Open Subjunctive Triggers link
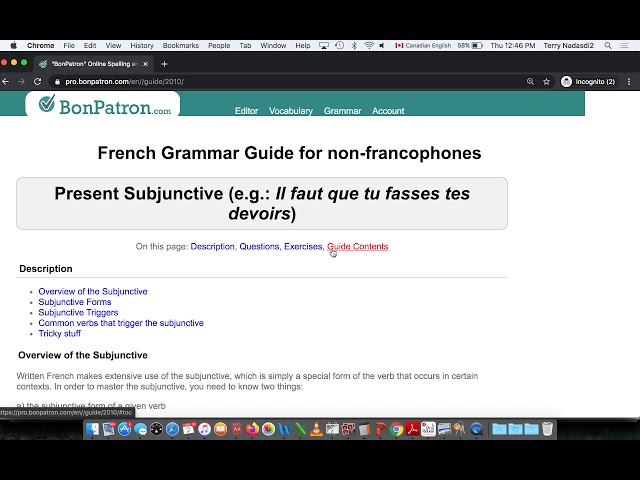Screen dimensions: 640x480 click(x=78, y=313)
